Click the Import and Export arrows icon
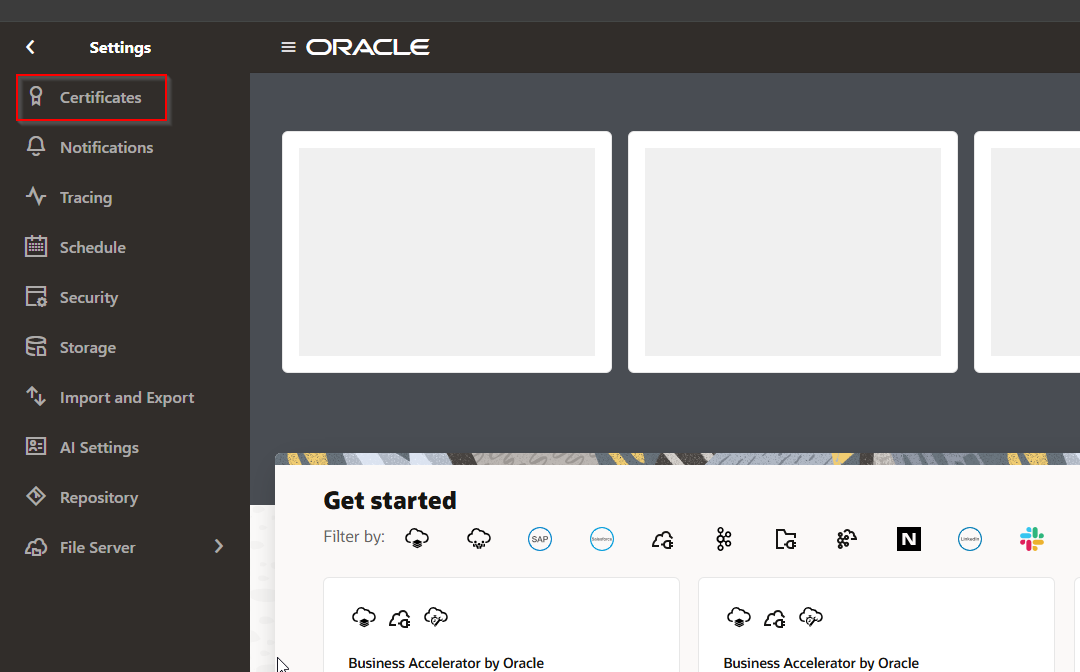1080x672 pixels. (x=36, y=397)
